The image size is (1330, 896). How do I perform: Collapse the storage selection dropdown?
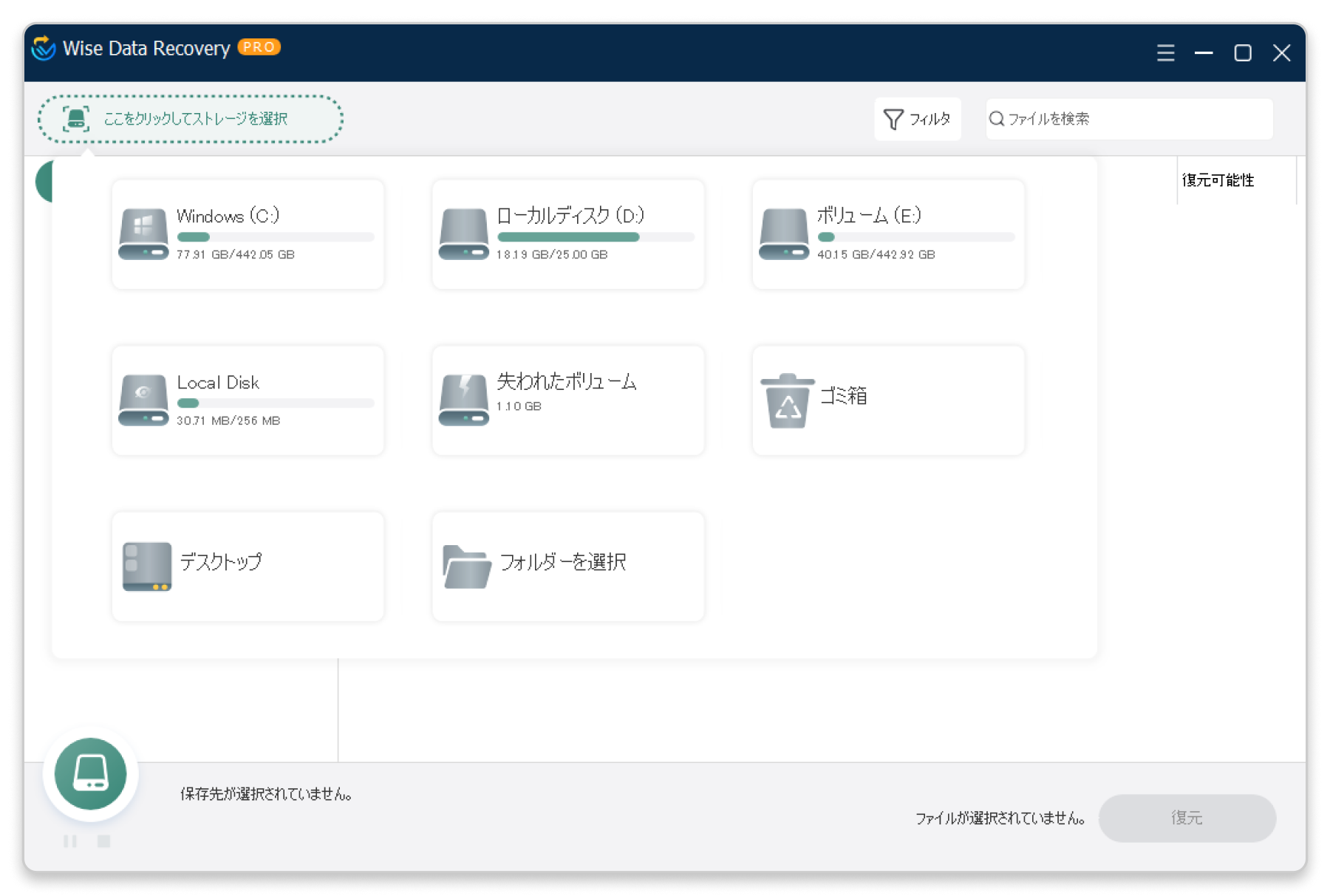190,119
